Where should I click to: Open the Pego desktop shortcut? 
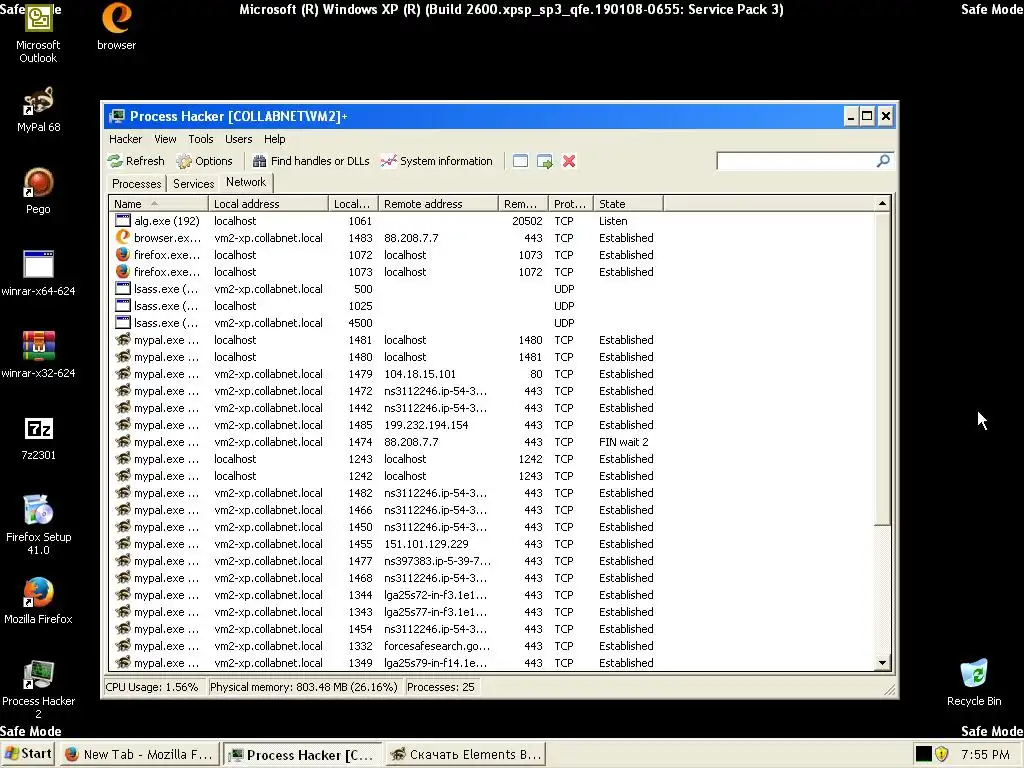[38, 191]
